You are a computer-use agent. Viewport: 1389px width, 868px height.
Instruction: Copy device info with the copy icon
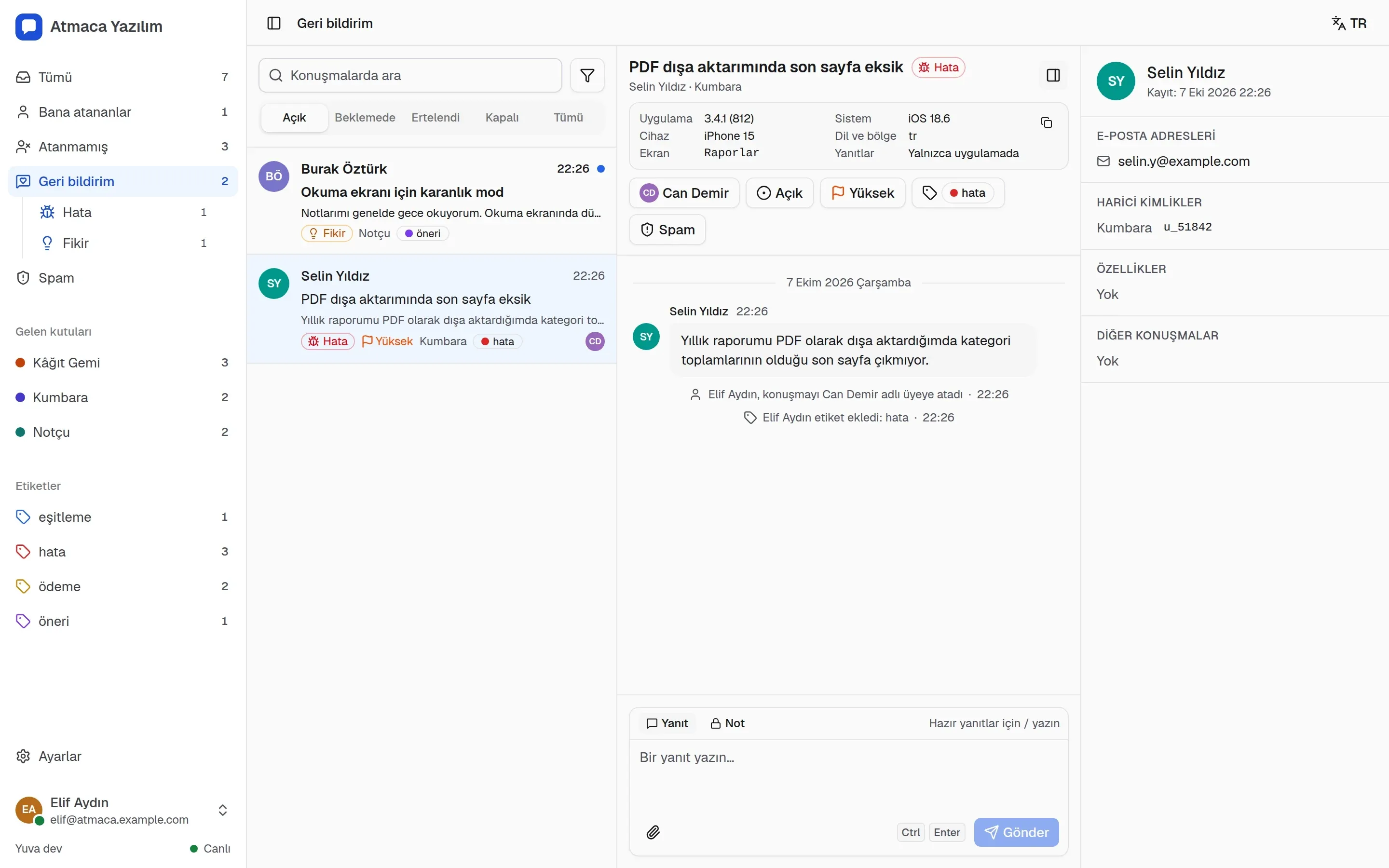[1047, 122]
